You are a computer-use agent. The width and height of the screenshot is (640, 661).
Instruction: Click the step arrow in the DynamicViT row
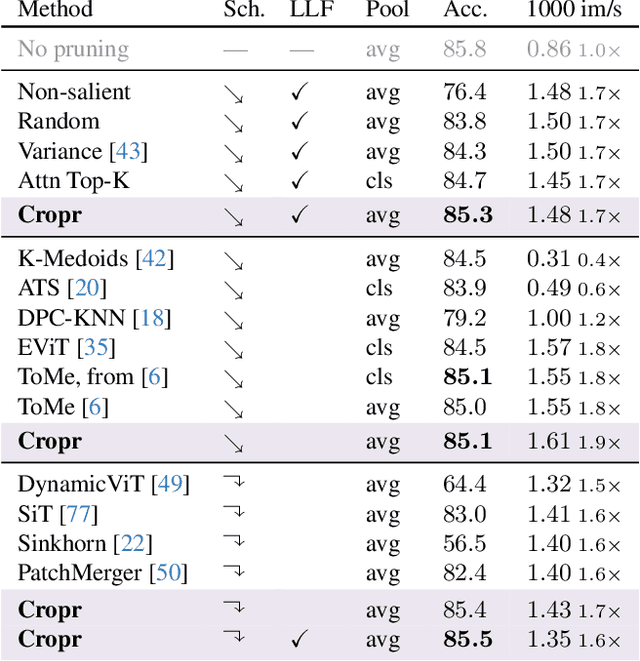click(x=234, y=484)
